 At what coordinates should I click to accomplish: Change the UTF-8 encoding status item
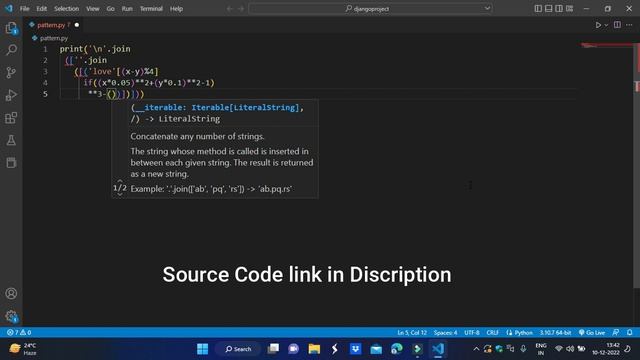(471, 333)
